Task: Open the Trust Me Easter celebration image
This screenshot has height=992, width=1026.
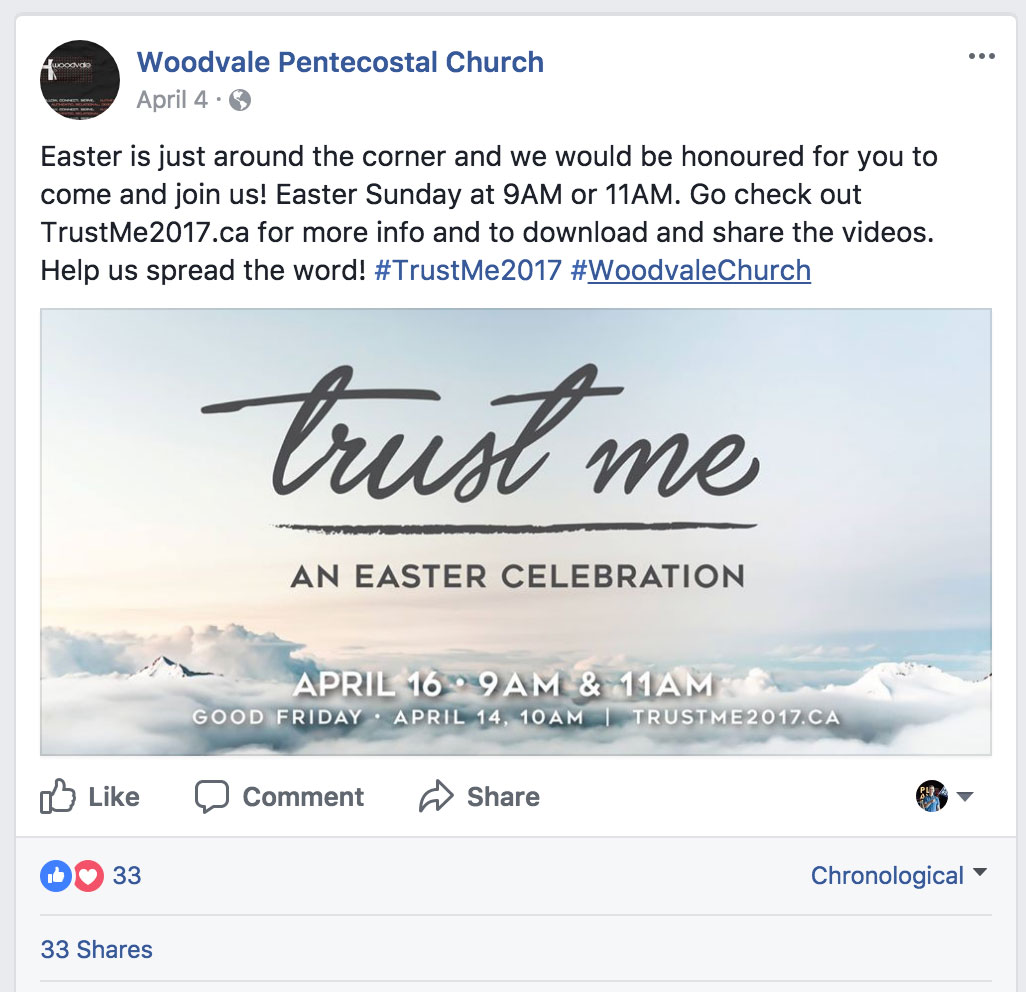Action: [516, 531]
